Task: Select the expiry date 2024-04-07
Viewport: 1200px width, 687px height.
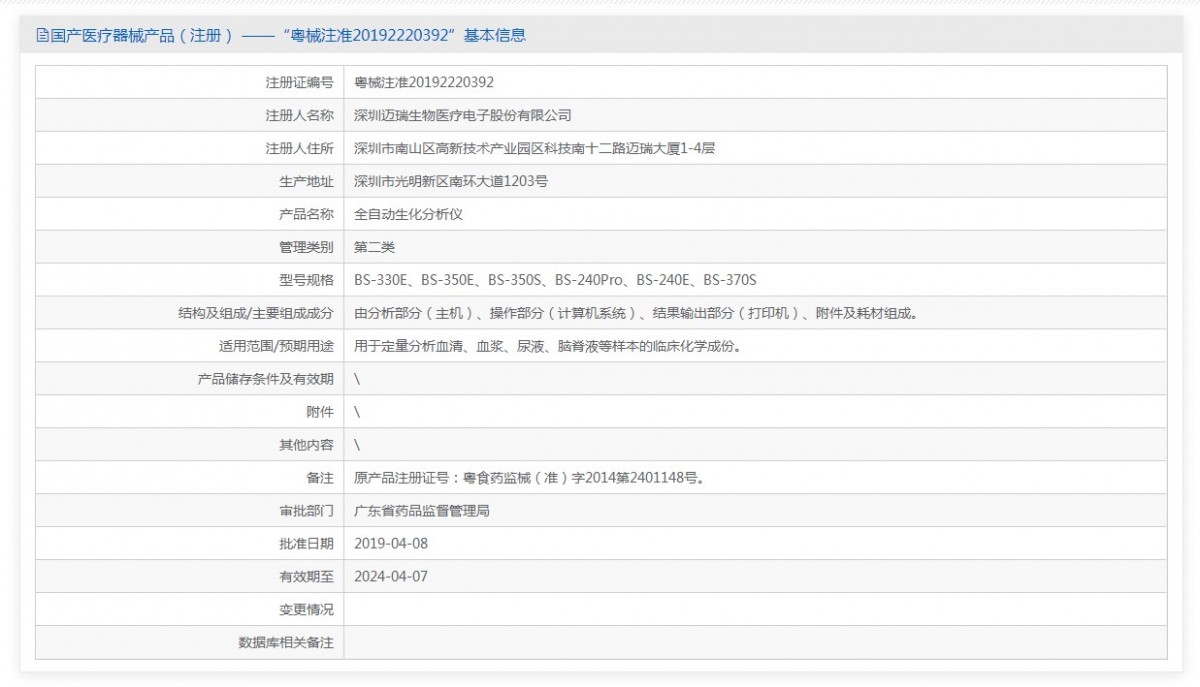Action: coord(391,577)
